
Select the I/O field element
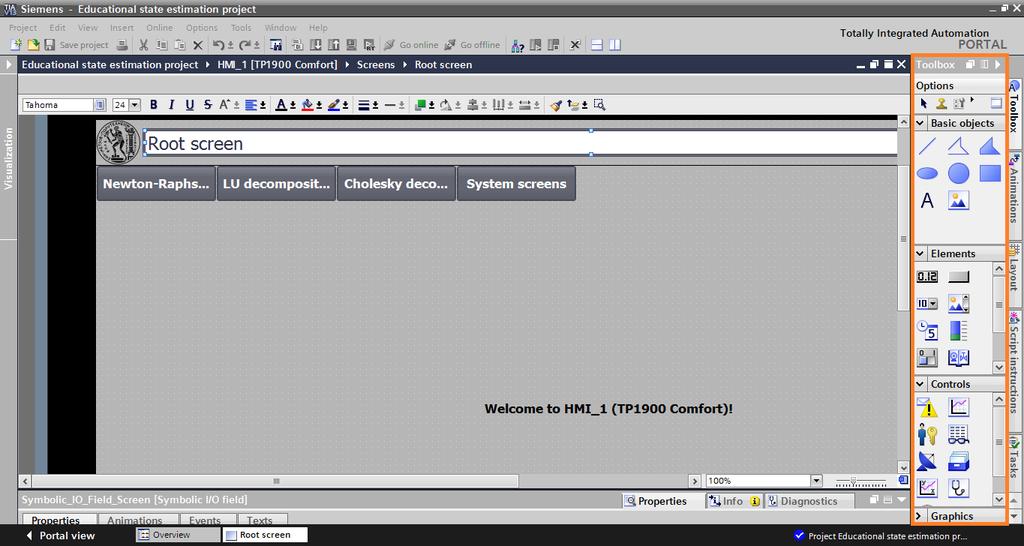[x=927, y=277]
